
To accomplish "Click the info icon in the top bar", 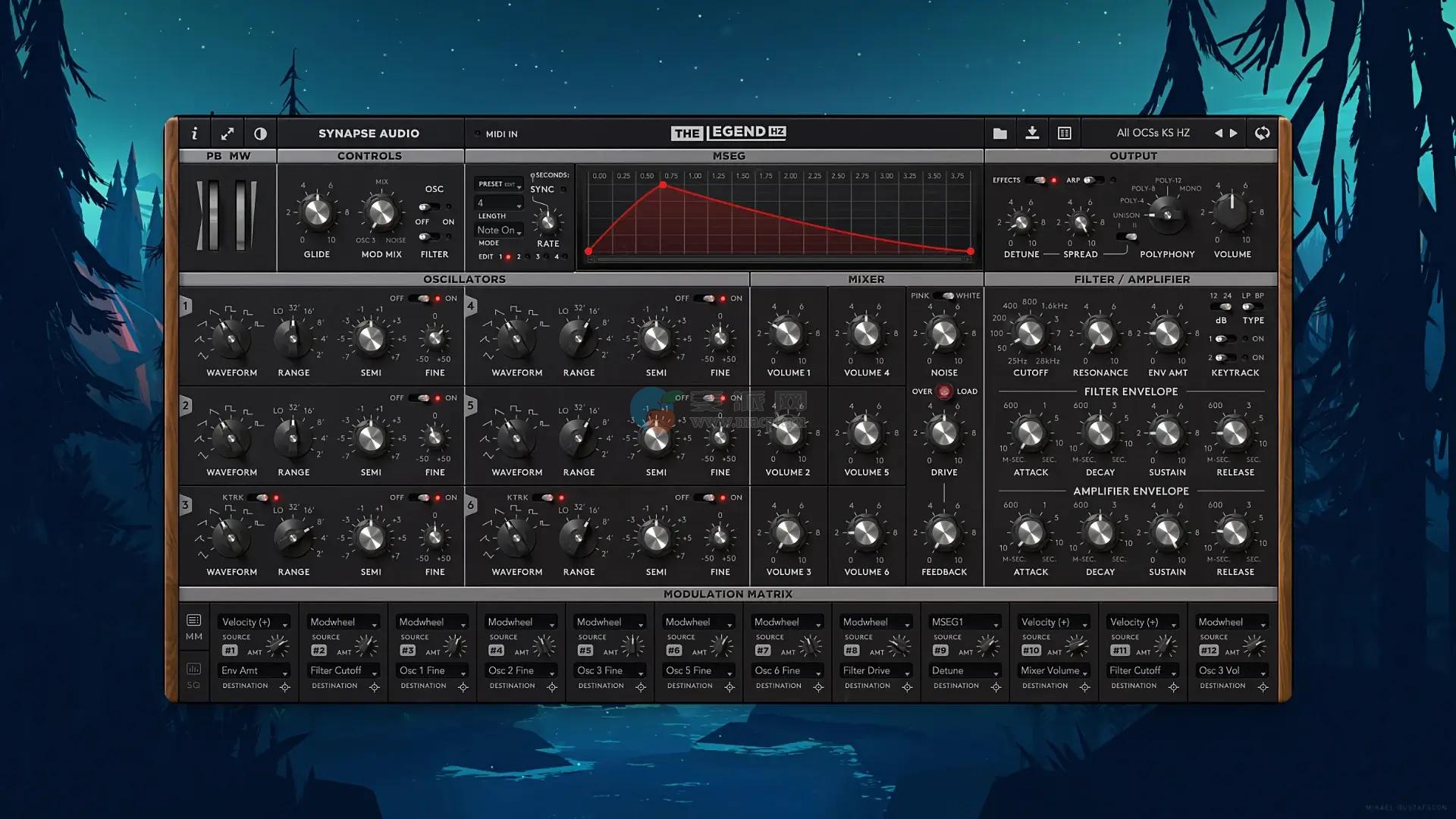I will click(194, 133).
